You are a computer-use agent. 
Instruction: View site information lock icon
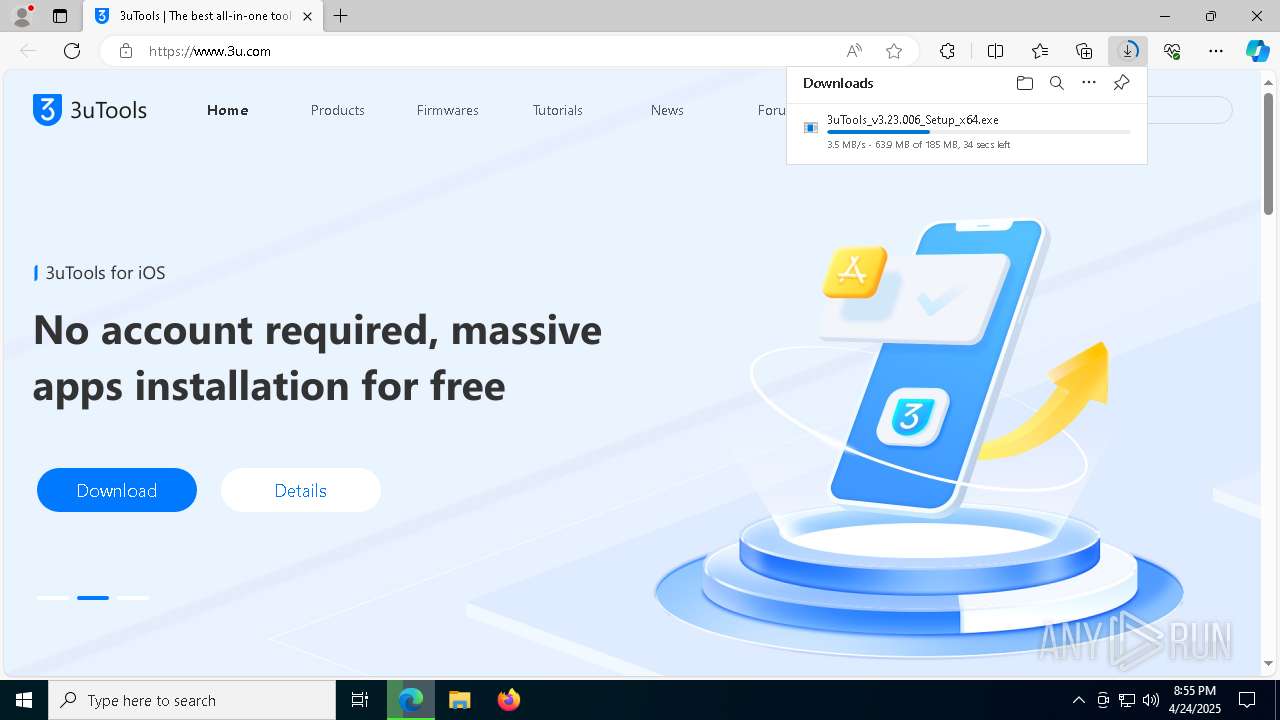click(x=126, y=51)
